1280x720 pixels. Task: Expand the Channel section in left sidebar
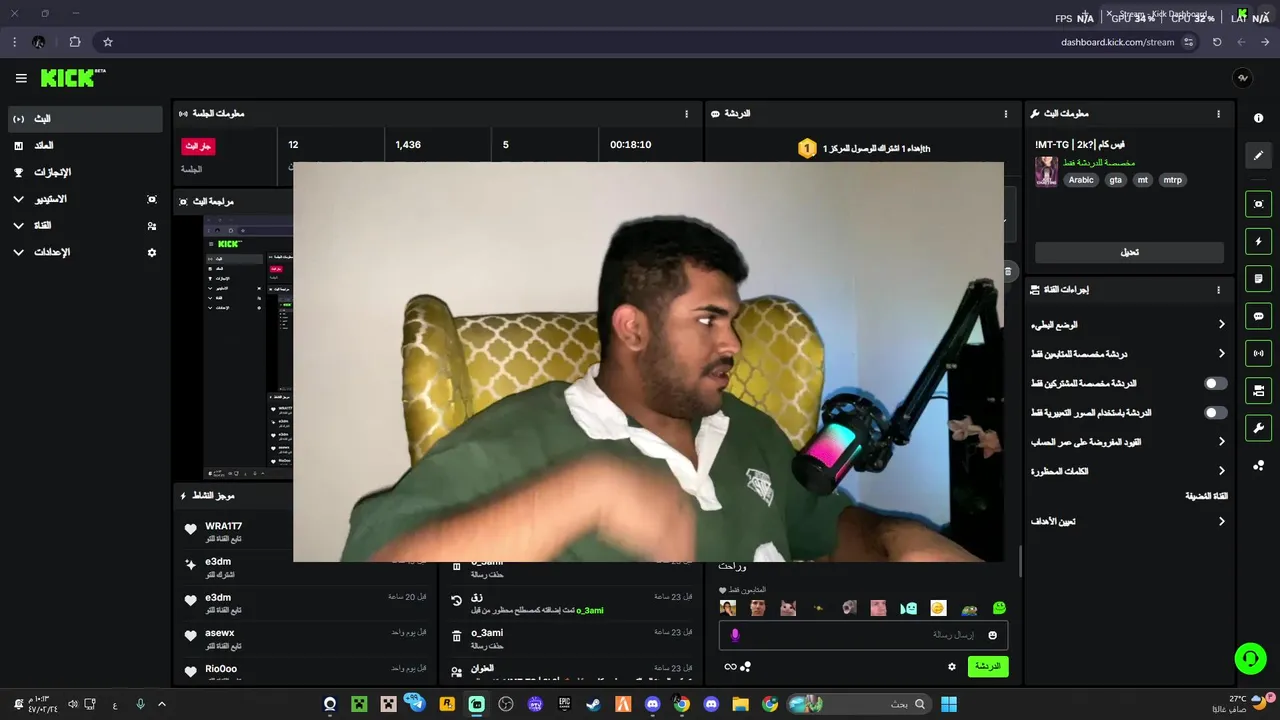pyautogui.click(x=18, y=226)
